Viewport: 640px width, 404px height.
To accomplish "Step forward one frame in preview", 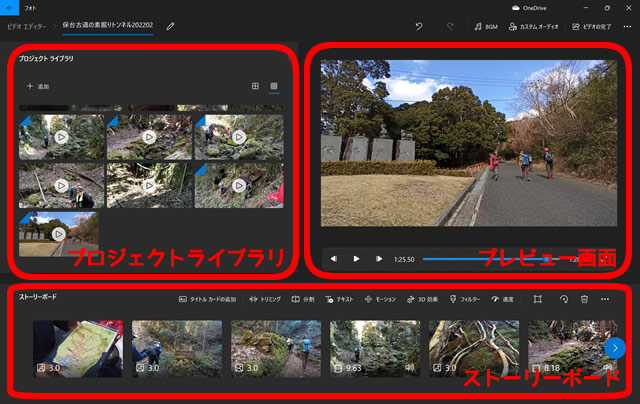I will [379, 259].
